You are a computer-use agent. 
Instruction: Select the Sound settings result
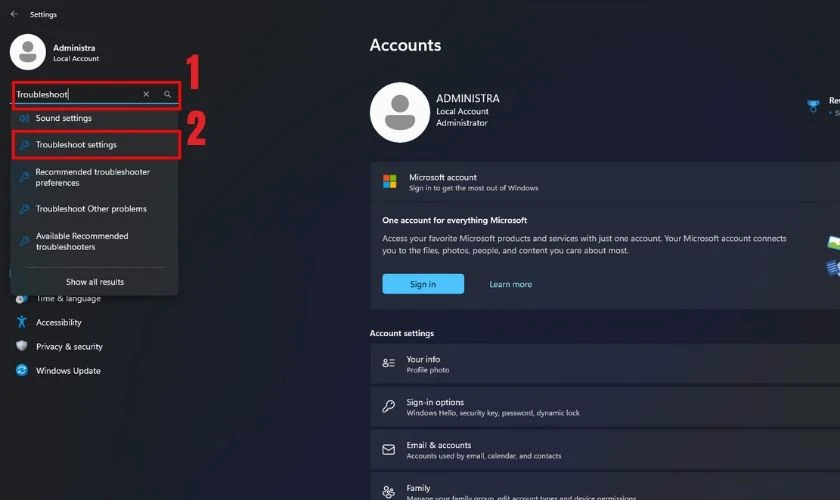pyautogui.click(x=95, y=118)
